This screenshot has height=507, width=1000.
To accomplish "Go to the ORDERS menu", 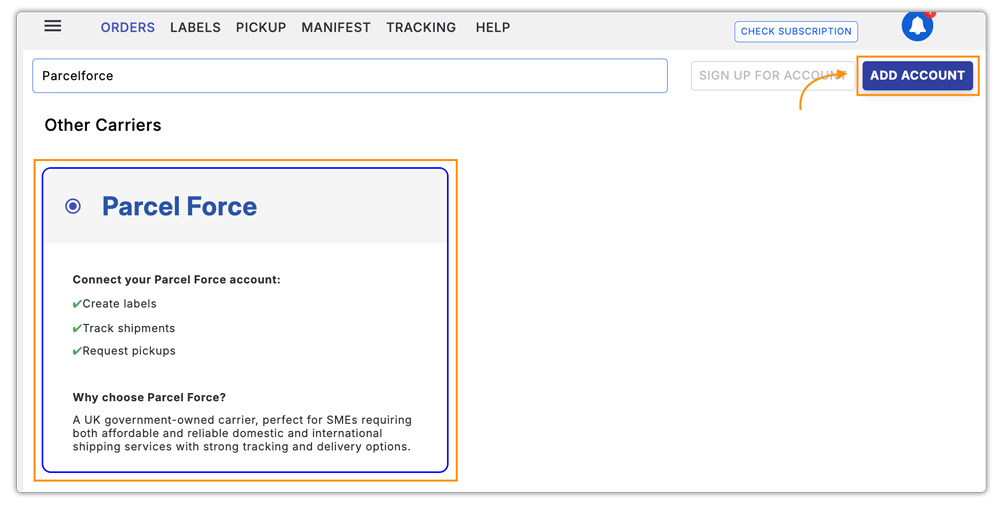I will click(127, 28).
